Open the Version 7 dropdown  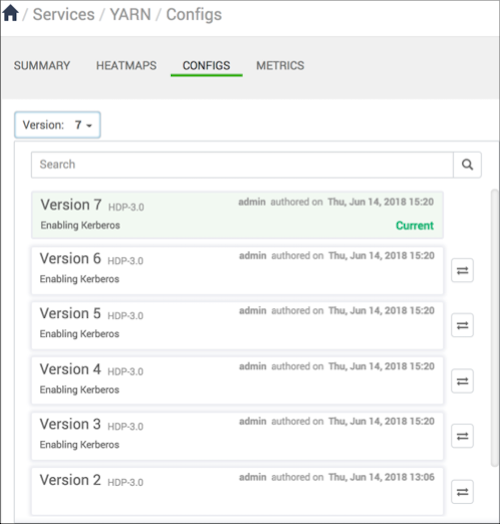[x=57, y=125]
